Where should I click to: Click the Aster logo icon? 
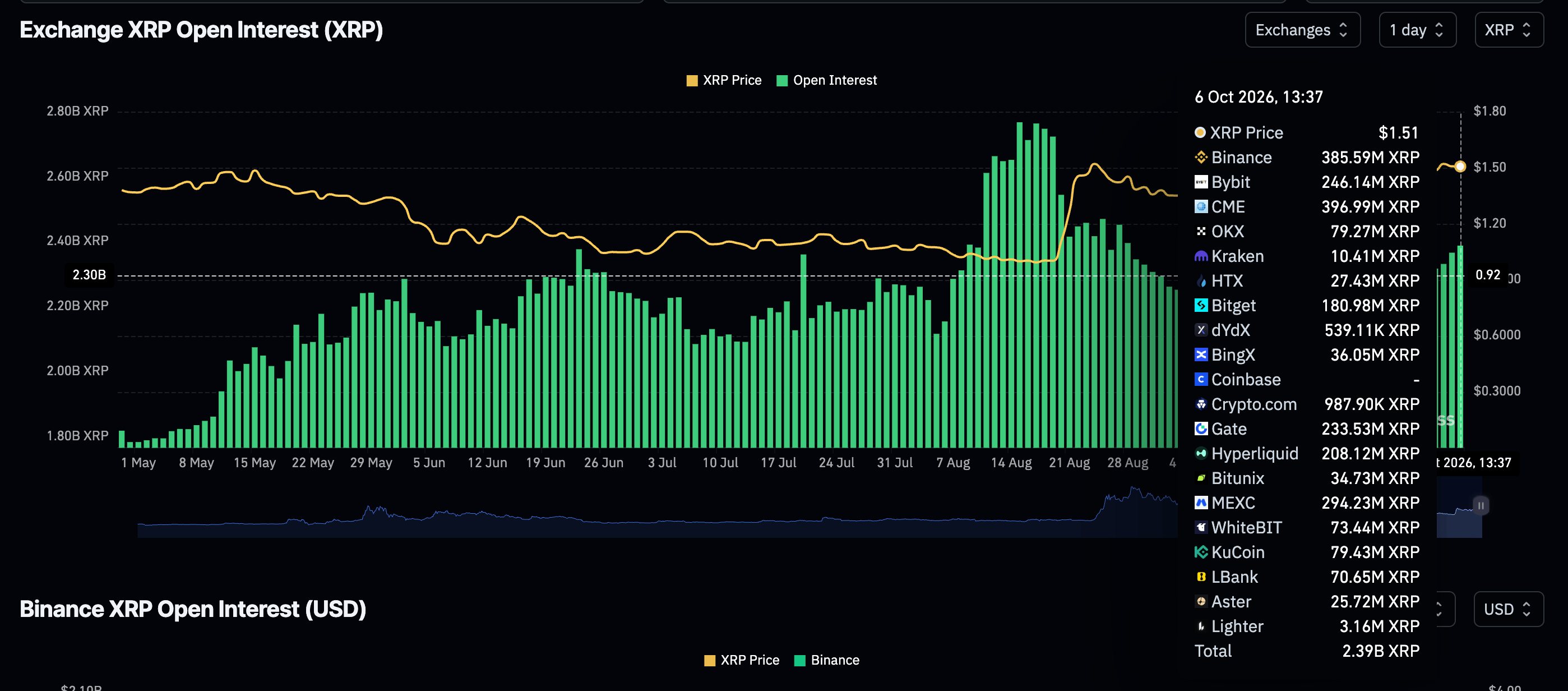(1200, 601)
